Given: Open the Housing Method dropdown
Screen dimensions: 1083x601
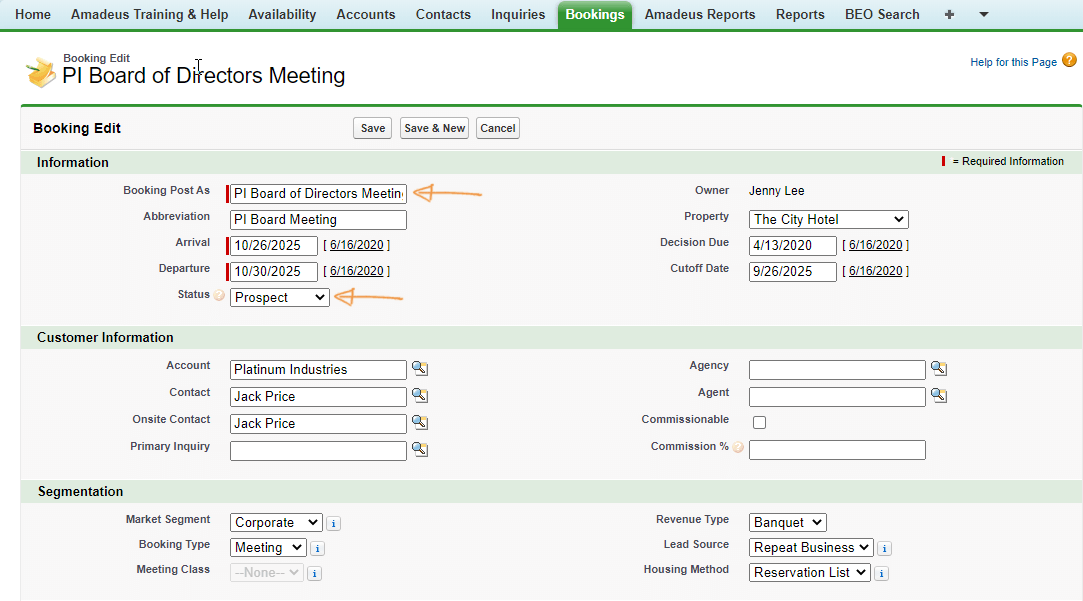Looking at the screenshot, I should click(x=809, y=573).
